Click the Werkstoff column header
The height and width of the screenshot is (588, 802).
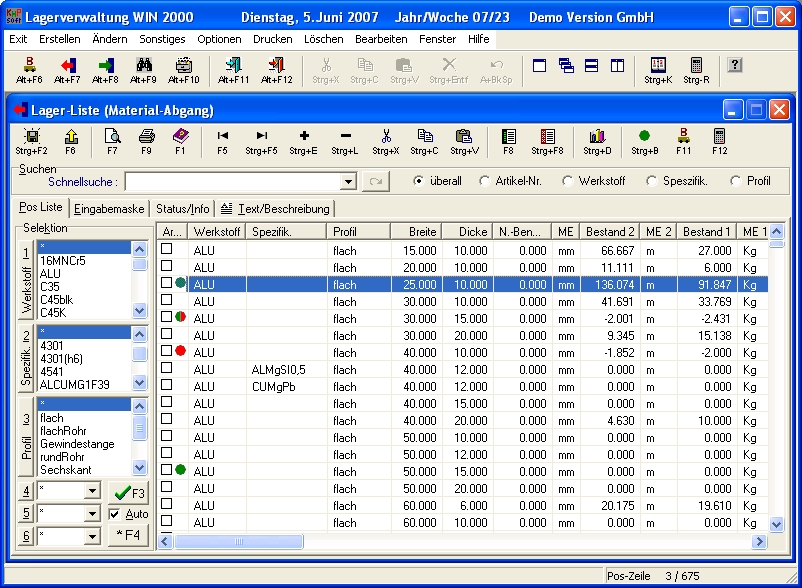[216, 232]
